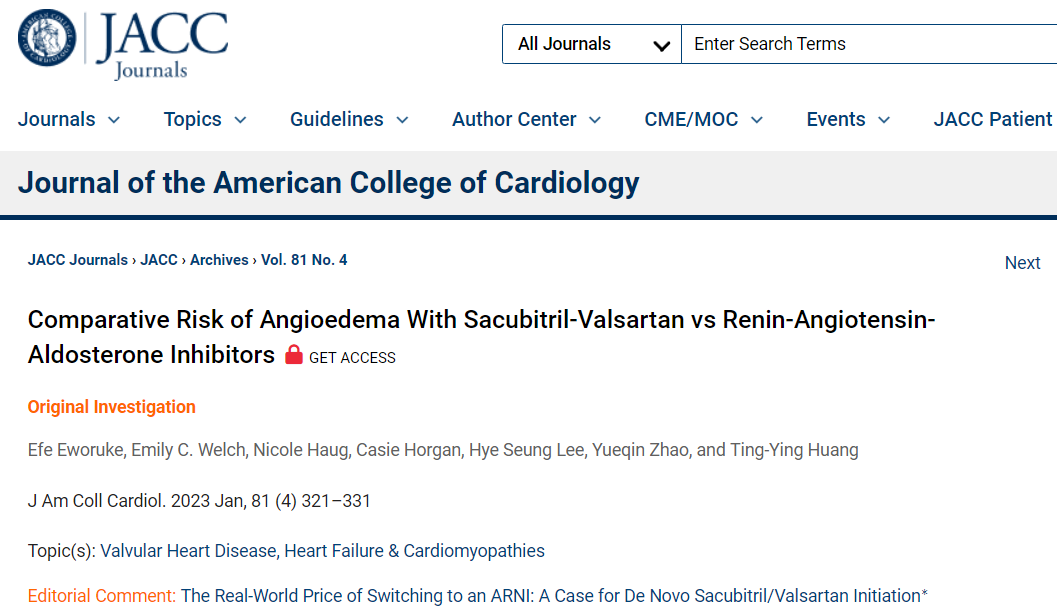Open the Vol. 81 No. 4 breadcrumb
1057x606 pixels.
(304, 260)
